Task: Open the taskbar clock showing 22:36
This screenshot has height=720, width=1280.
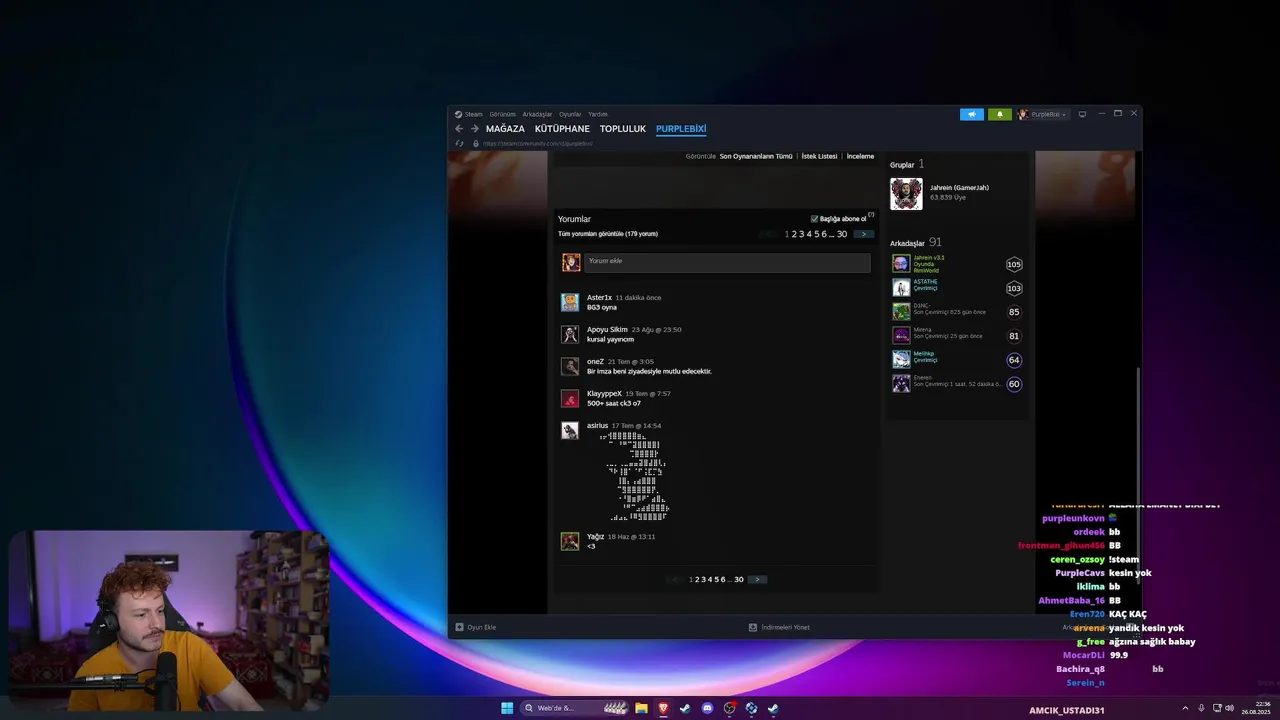Action: [1256, 708]
